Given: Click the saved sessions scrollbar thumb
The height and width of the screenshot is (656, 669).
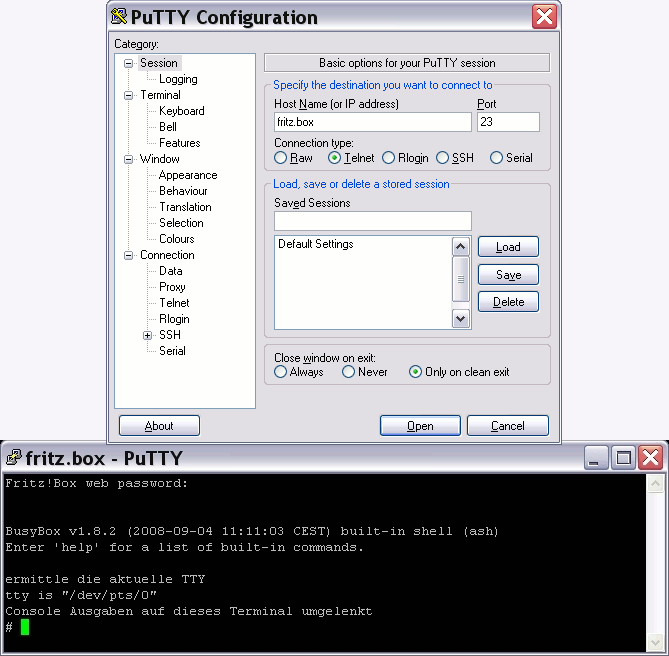Looking at the screenshot, I should [461, 279].
